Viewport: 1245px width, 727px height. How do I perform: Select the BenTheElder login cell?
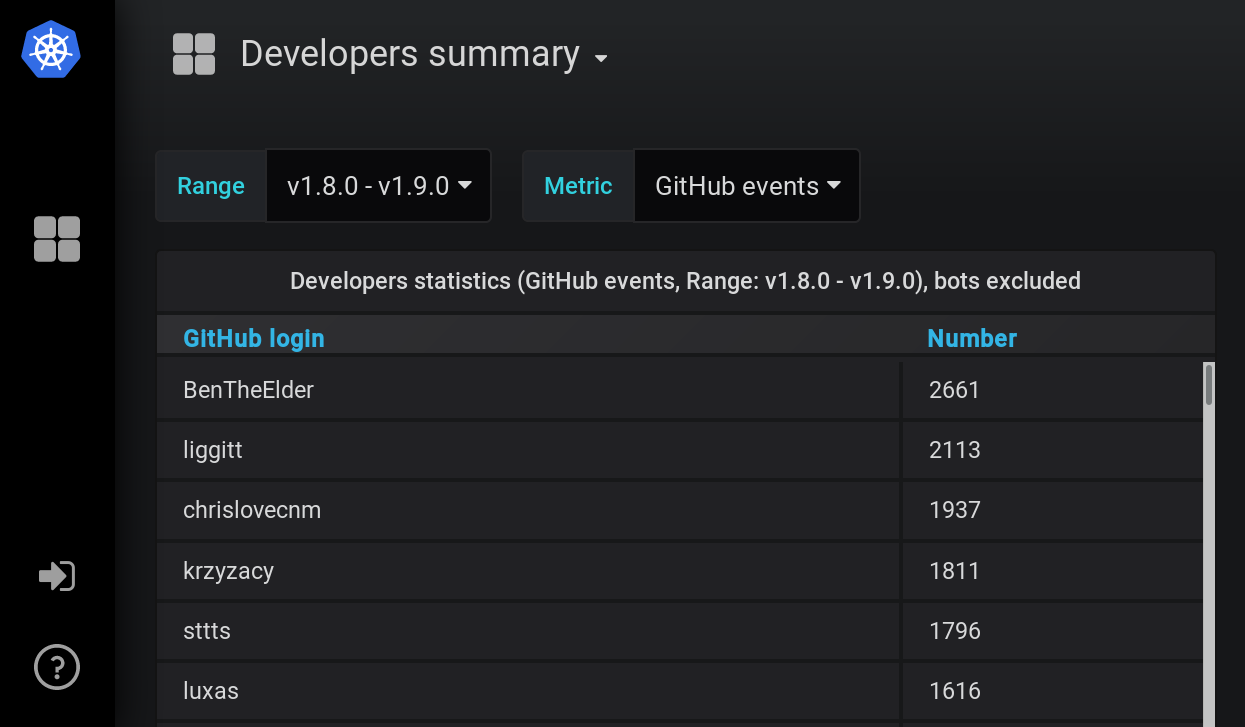pyautogui.click(x=528, y=390)
